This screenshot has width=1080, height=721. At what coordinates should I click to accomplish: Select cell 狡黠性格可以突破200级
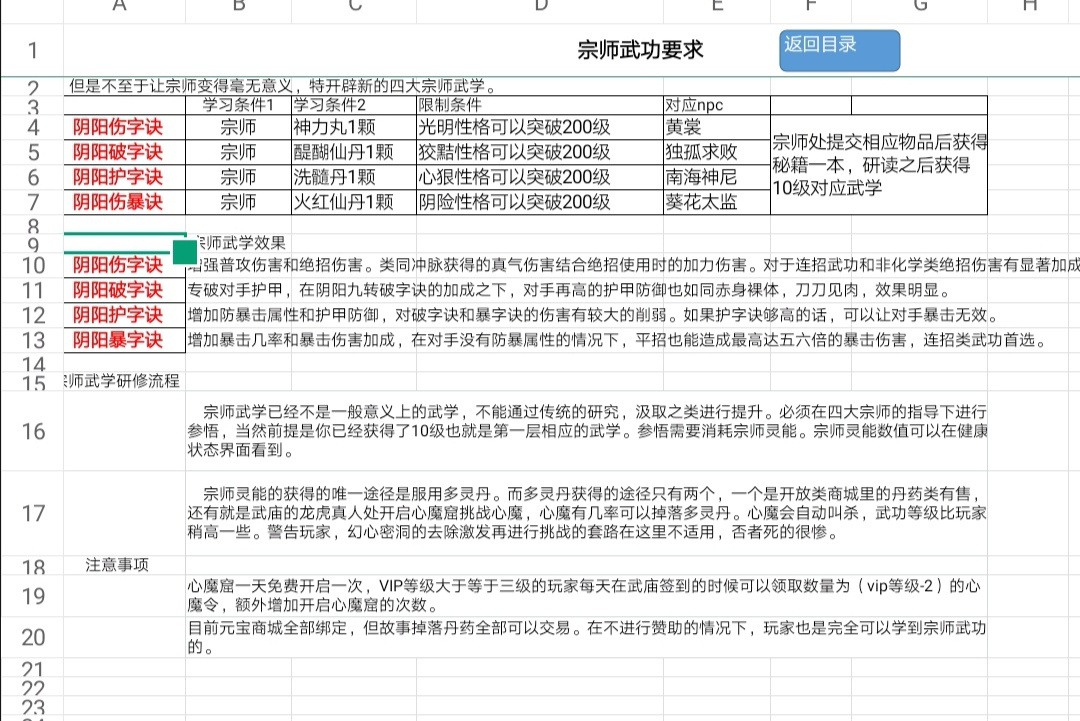click(x=540, y=152)
